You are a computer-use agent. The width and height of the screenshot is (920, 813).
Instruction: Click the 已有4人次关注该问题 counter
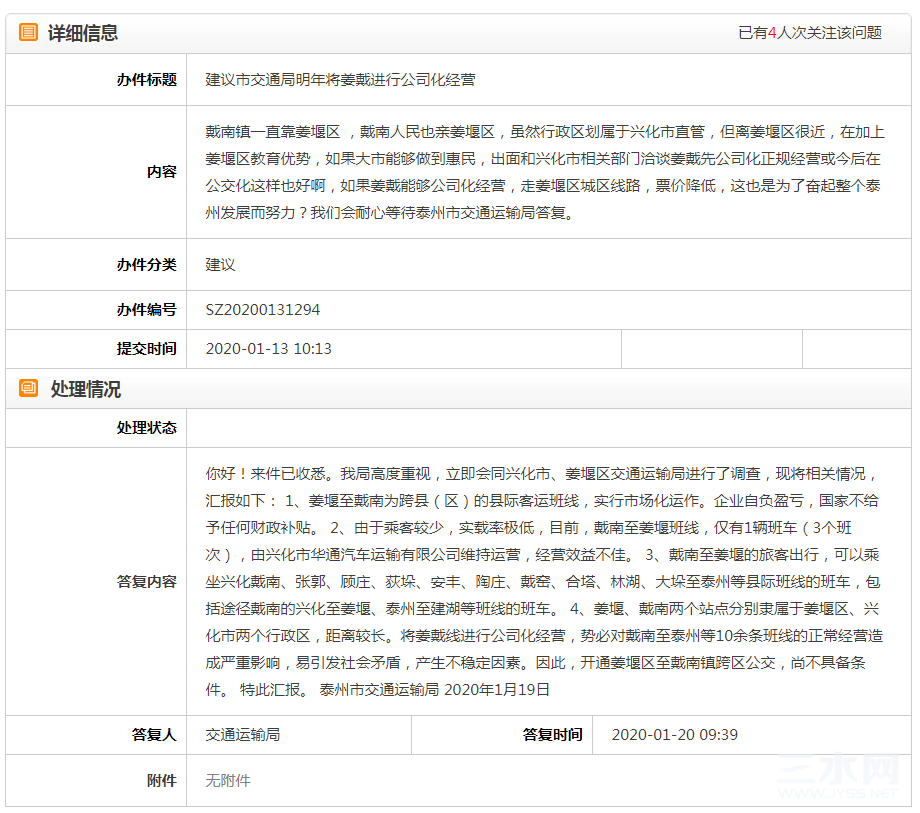[x=810, y=33]
